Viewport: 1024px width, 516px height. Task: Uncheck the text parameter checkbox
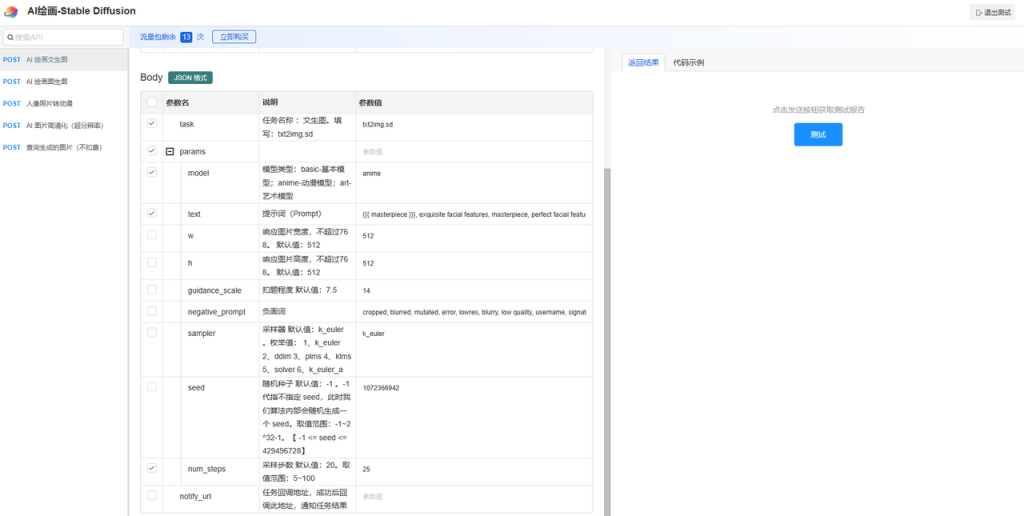tap(152, 213)
